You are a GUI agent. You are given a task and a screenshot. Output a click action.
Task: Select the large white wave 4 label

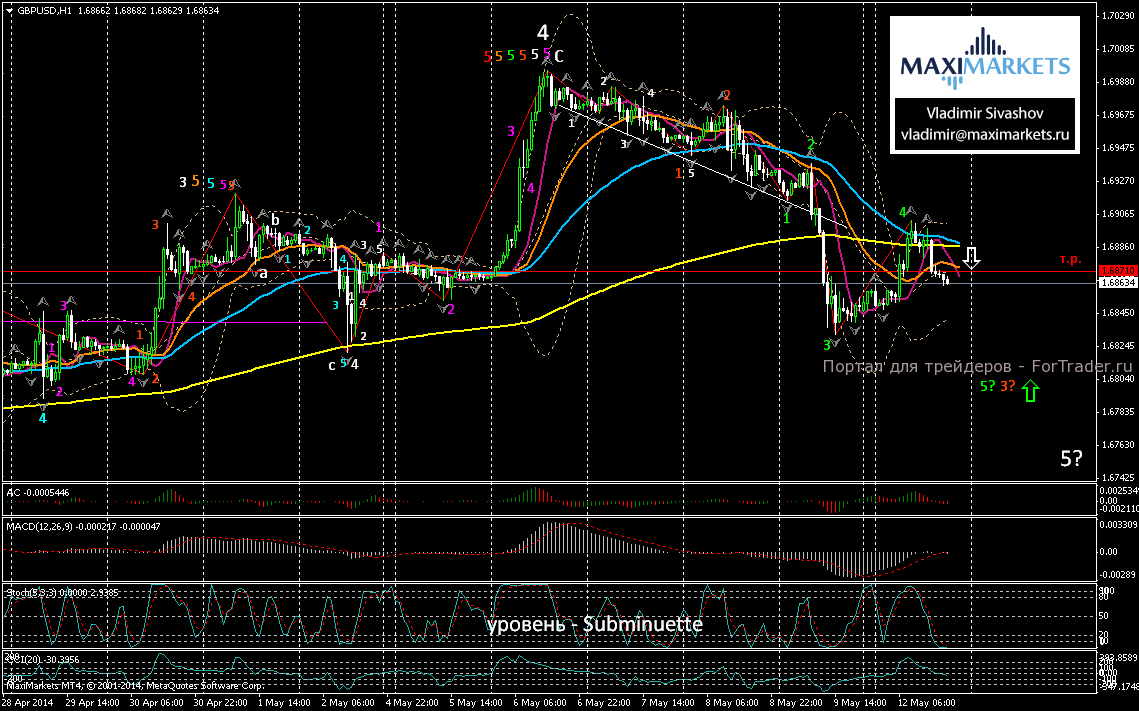(541, 32)
